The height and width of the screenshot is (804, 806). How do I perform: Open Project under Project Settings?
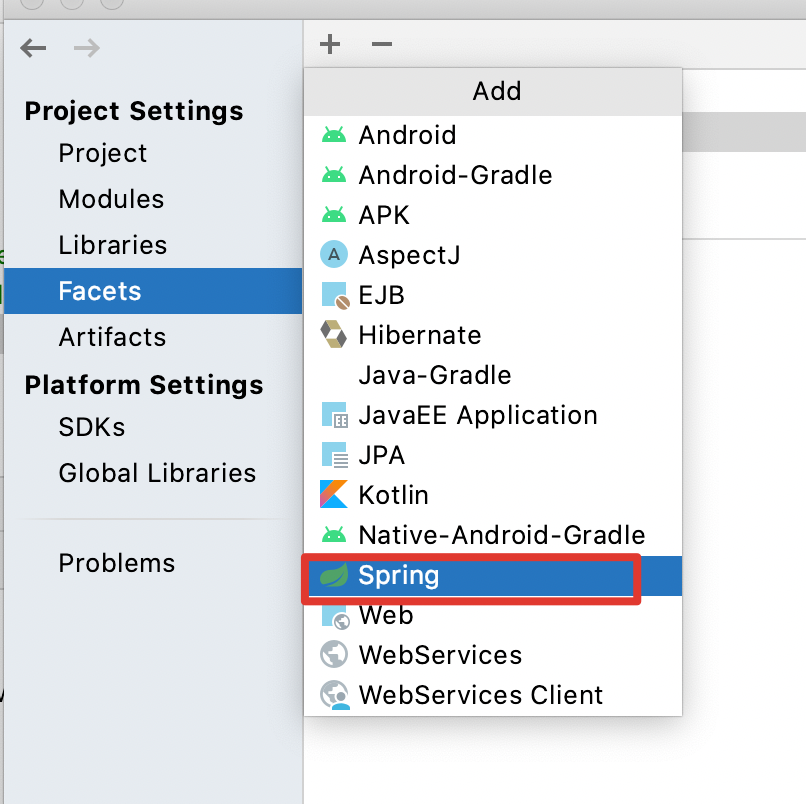[x=102, y=154]
